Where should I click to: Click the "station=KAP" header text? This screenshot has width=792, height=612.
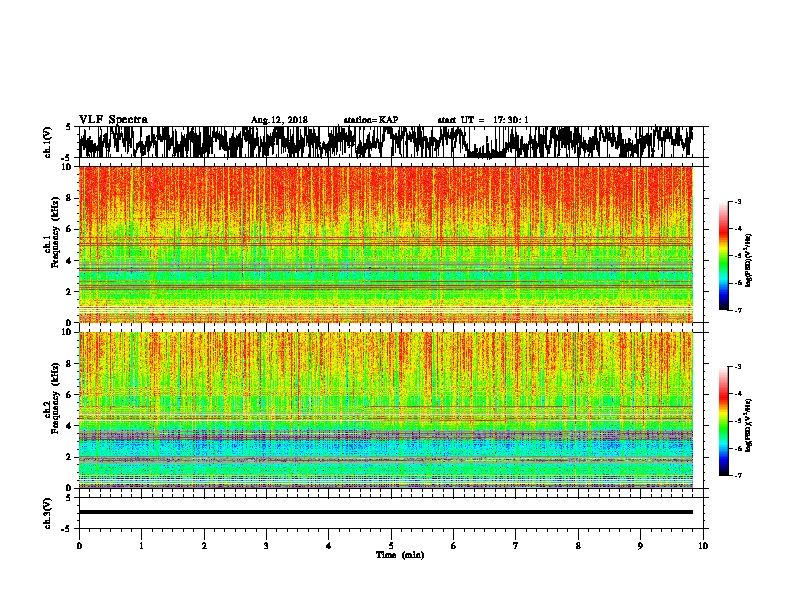coord(371,120)
